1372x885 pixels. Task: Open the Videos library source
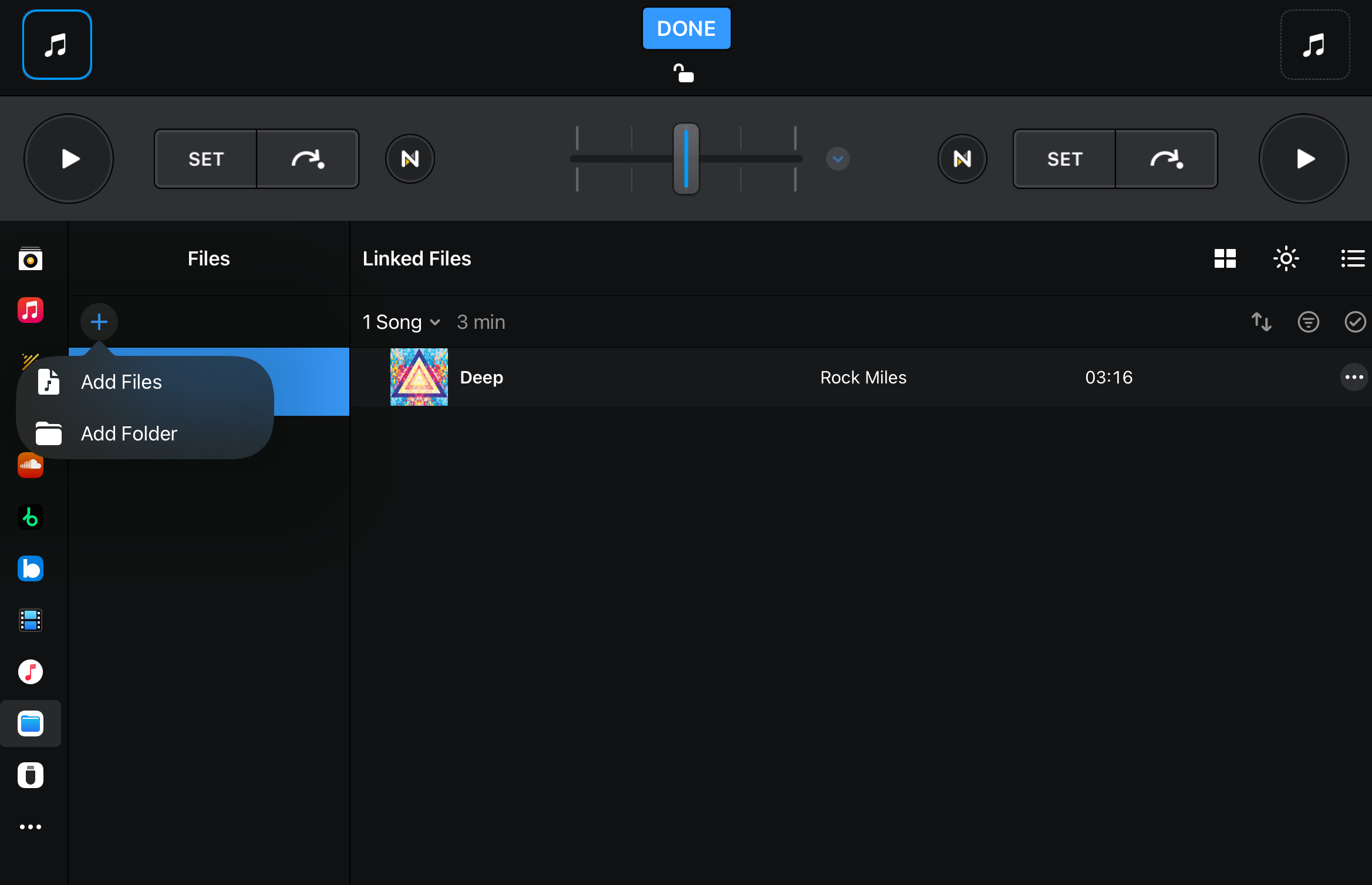coord(31,620)
